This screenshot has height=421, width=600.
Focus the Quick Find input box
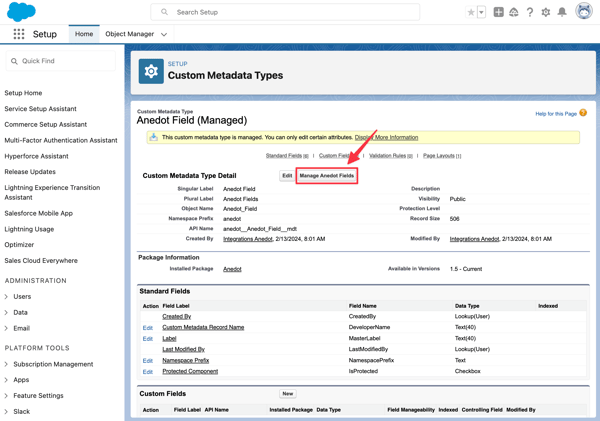coord(60,61)
